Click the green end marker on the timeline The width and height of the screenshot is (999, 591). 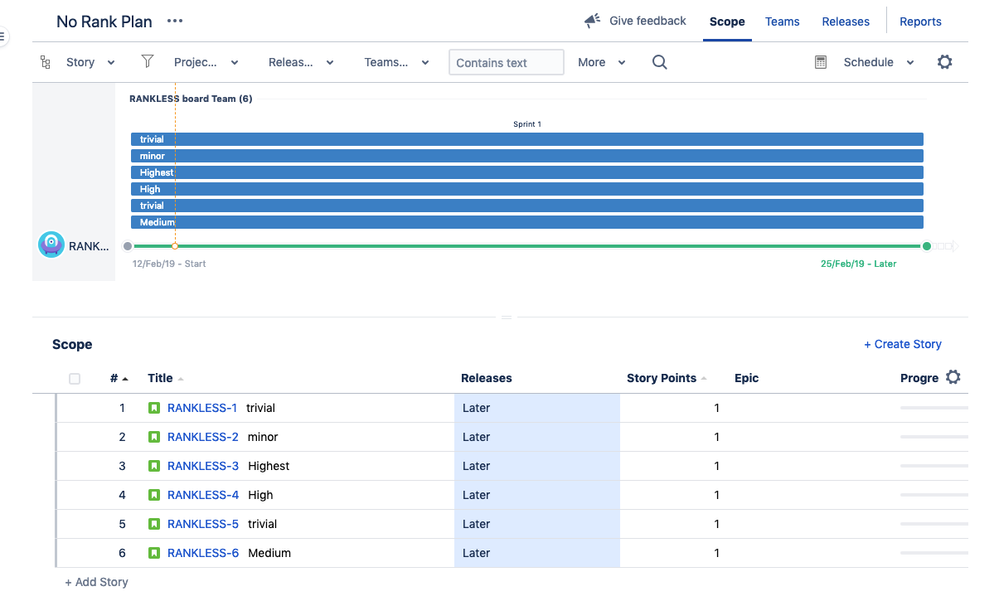click(927, 245)
